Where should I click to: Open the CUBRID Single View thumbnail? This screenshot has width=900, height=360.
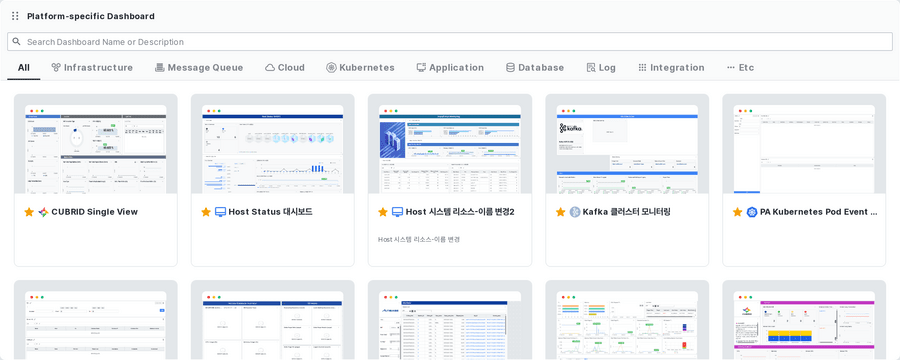(96, 144)
